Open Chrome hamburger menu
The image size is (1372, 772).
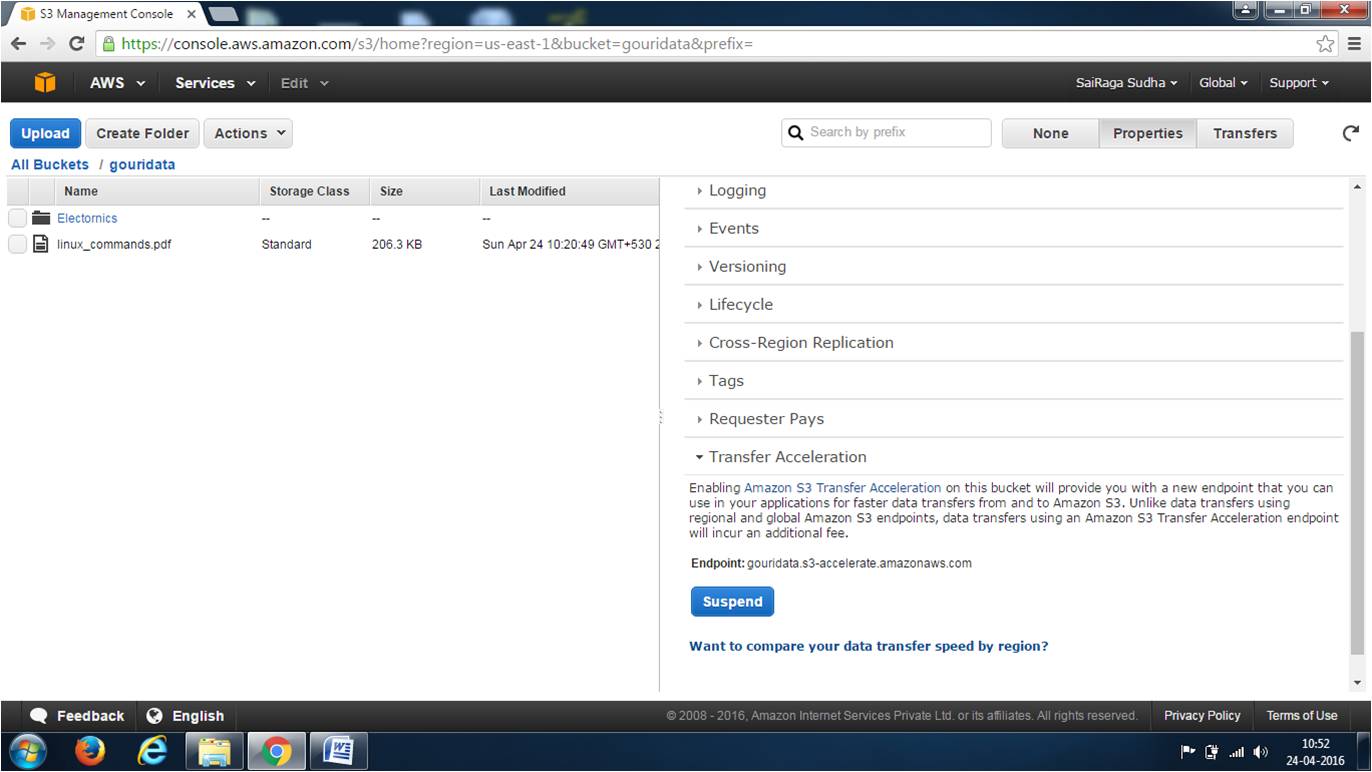(1354, 44)
